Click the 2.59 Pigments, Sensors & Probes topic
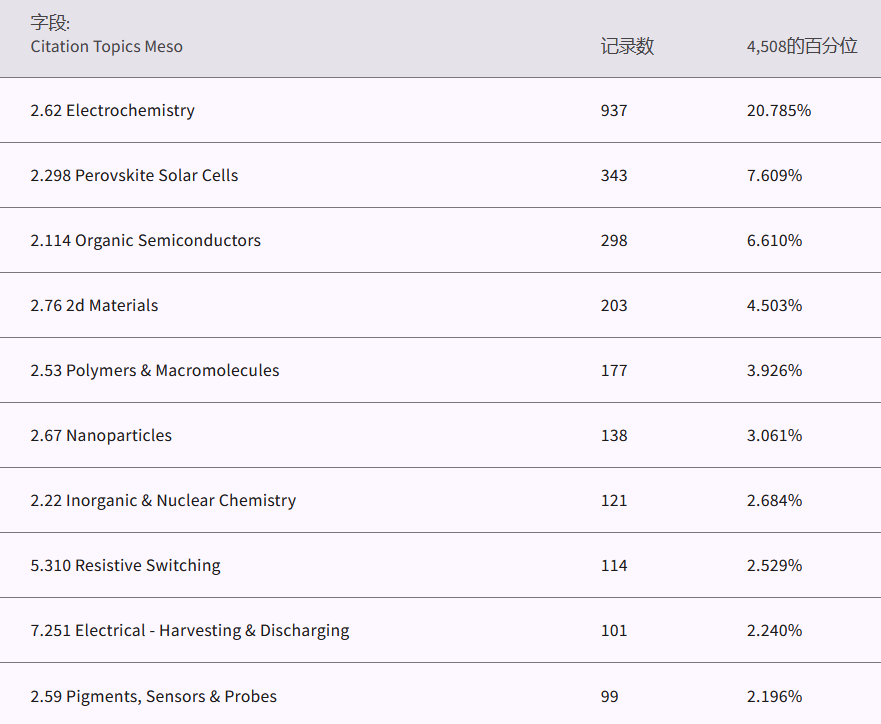Screen dimensions: 881x724 click(x=153, y=696)
